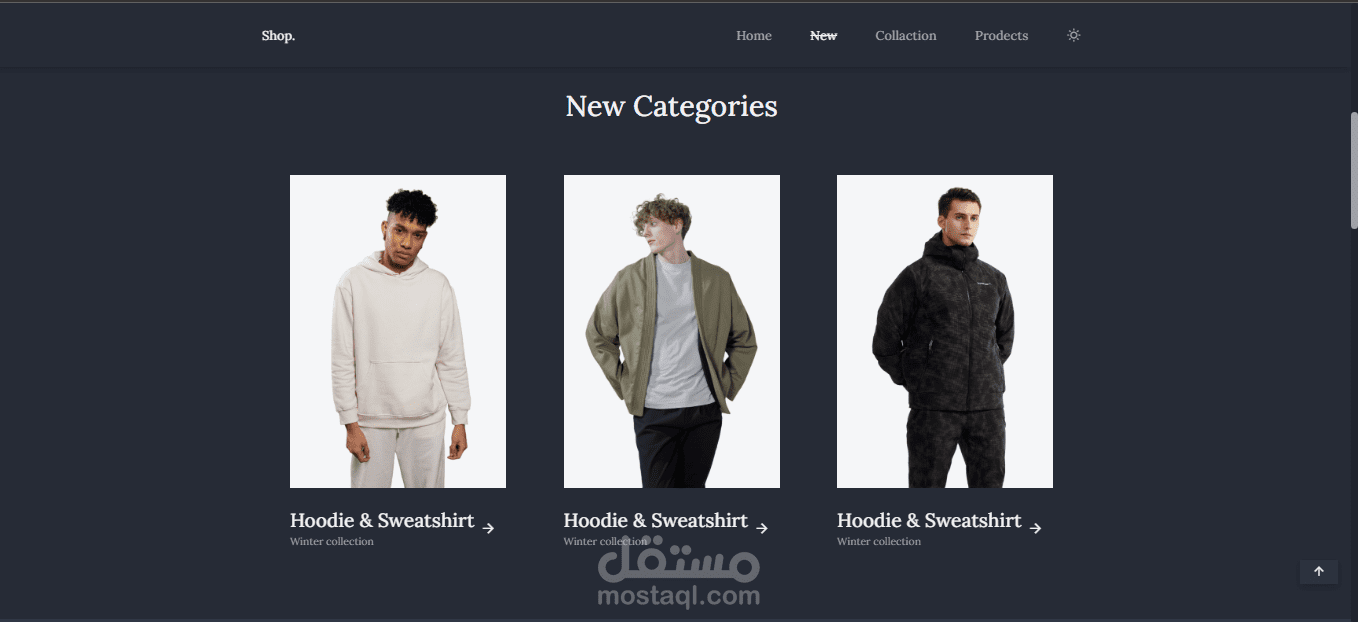Open the olive jacket model image
Viewport: 1358px width, 622px height.
point(672,331)
